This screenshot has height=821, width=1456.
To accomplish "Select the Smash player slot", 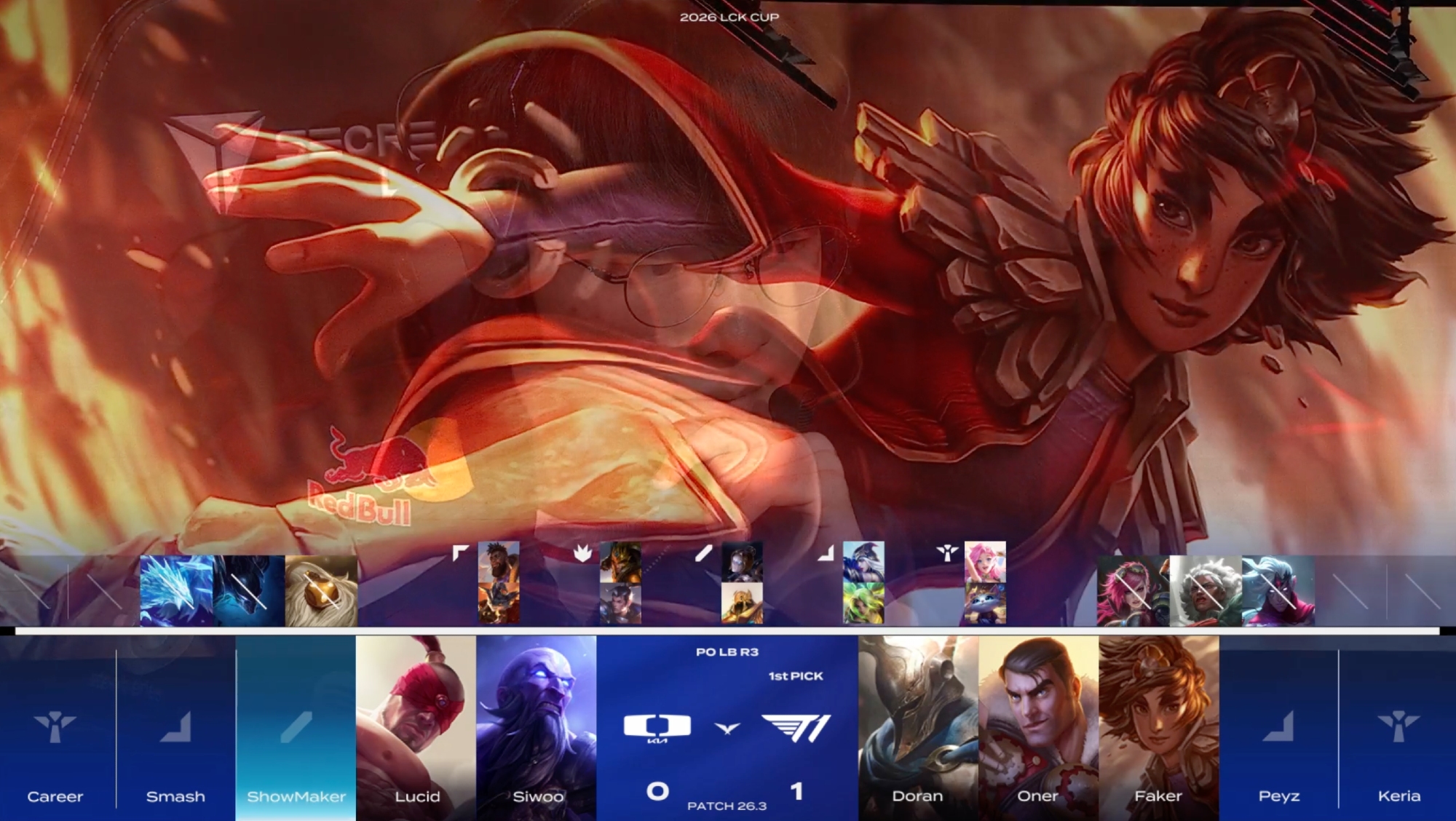I will point(175,728).
